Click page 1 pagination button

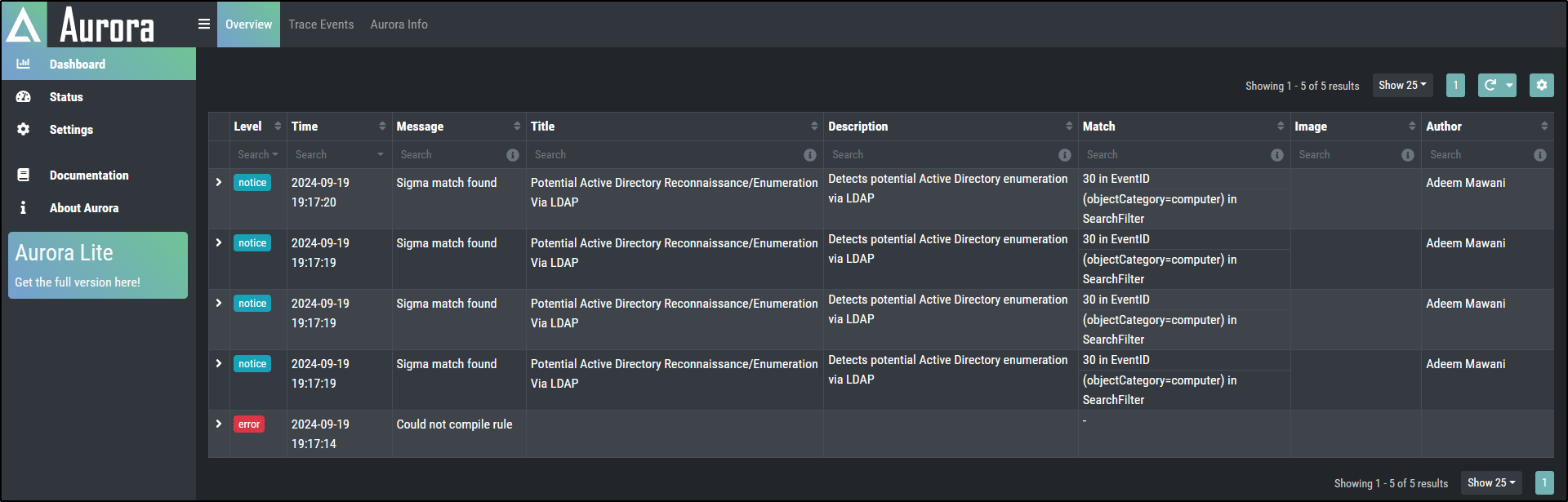(x=1454, y=85)
